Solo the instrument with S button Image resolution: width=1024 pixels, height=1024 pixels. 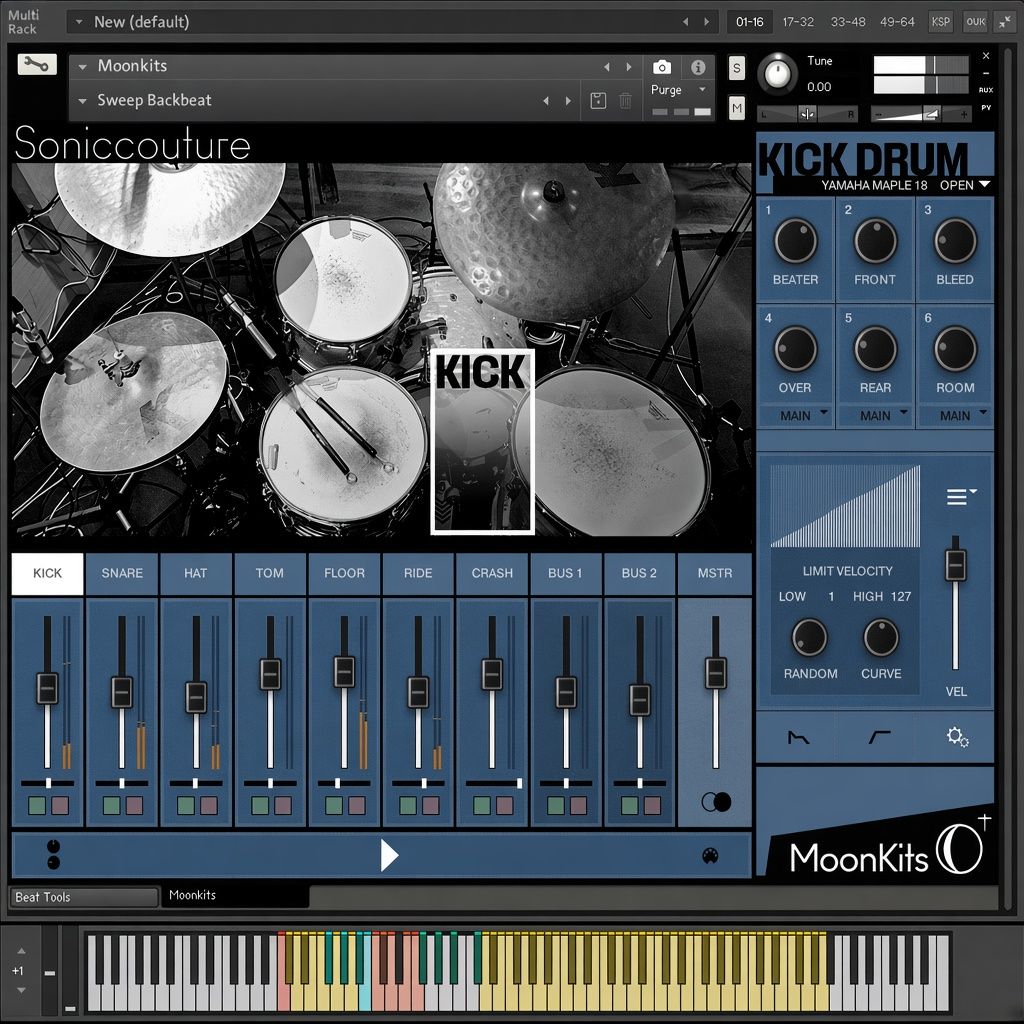(737, 67)
